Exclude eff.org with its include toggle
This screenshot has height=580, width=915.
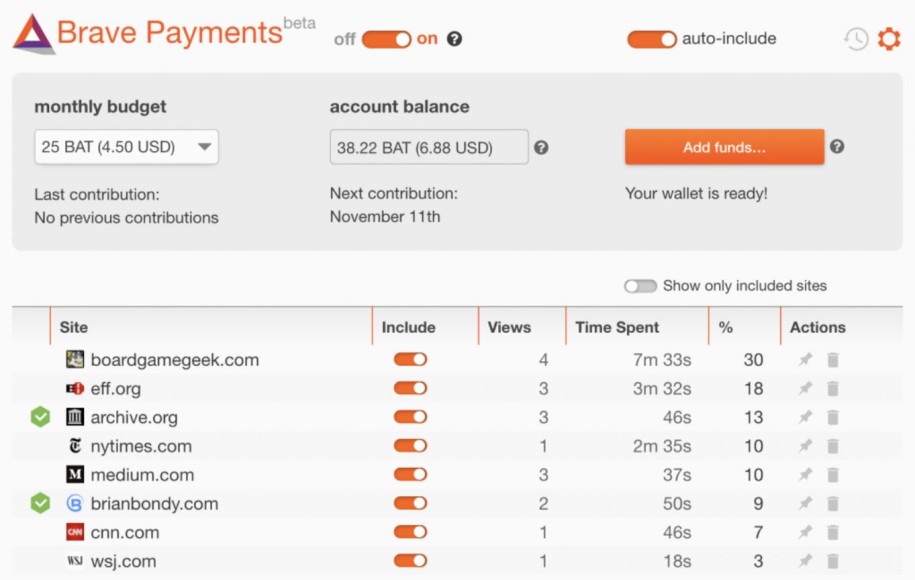coord(410,389)
